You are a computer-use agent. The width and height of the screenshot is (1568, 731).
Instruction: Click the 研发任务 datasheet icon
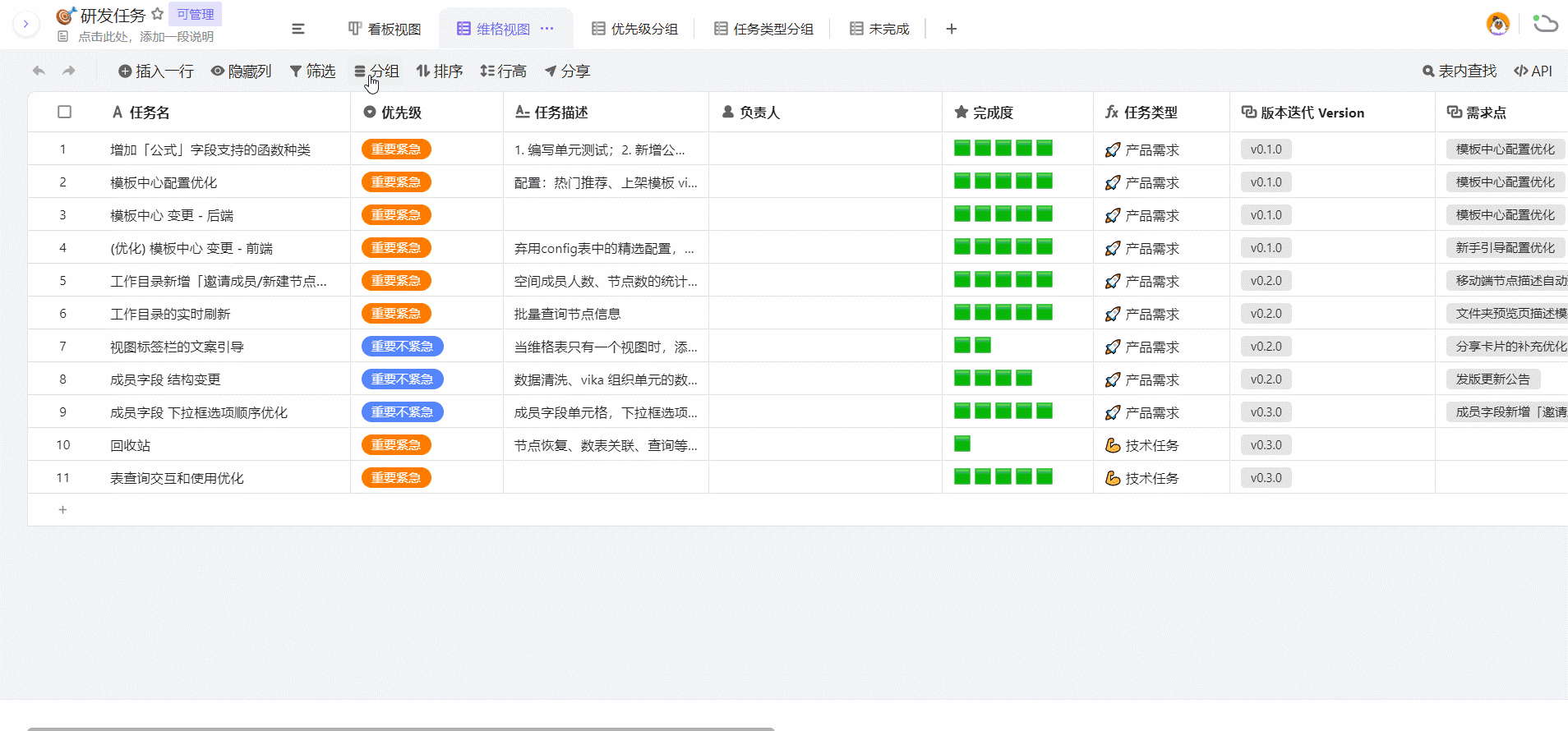click(x=66, y=15)
